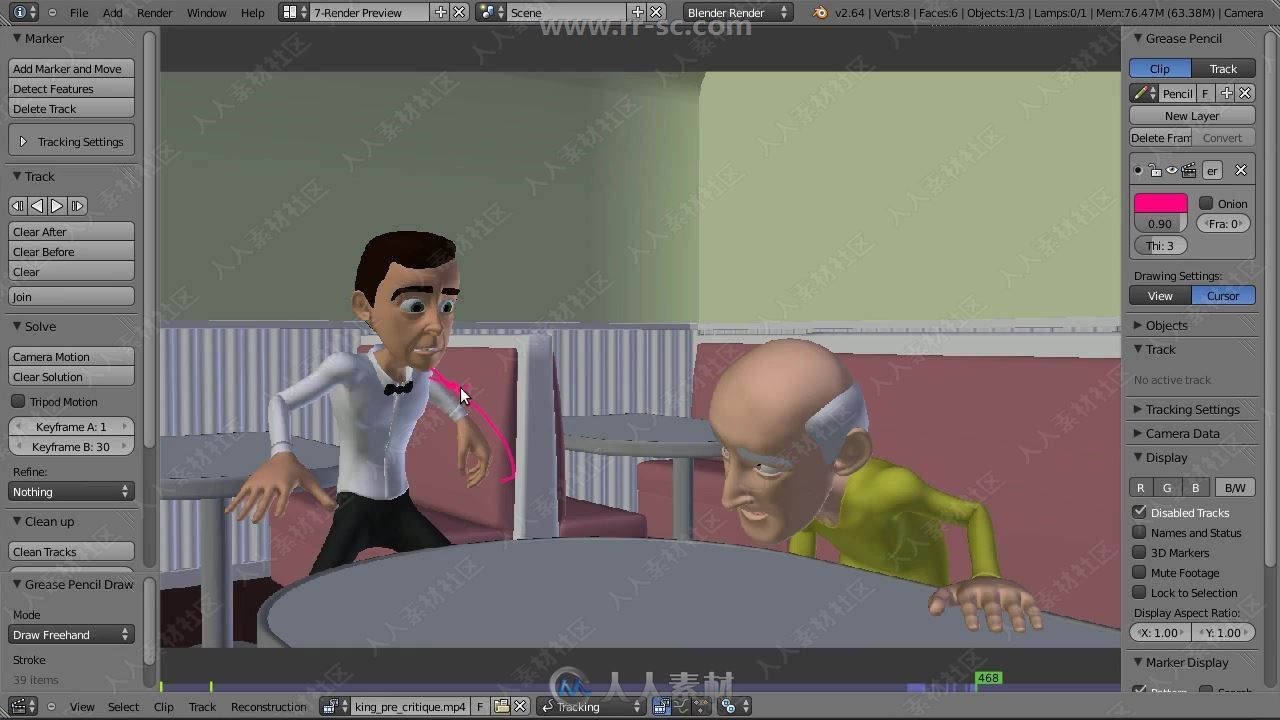Image resolution: width=1280 pixels, height=720 pixels.
Task: Click the Blender logo icon in header
Action: [821, 12]
